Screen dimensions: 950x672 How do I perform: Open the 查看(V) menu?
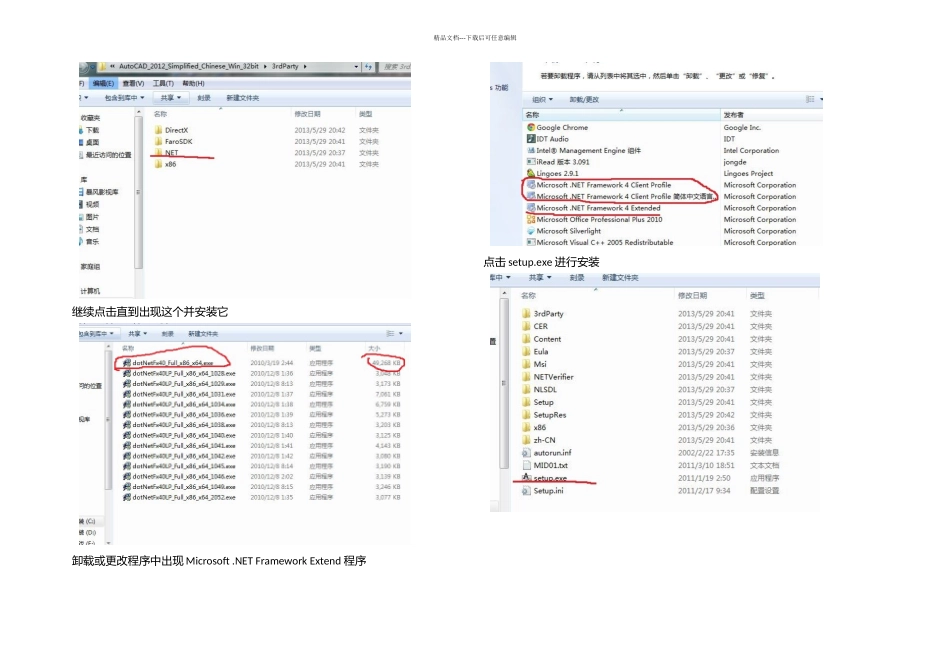click(133, 83)
